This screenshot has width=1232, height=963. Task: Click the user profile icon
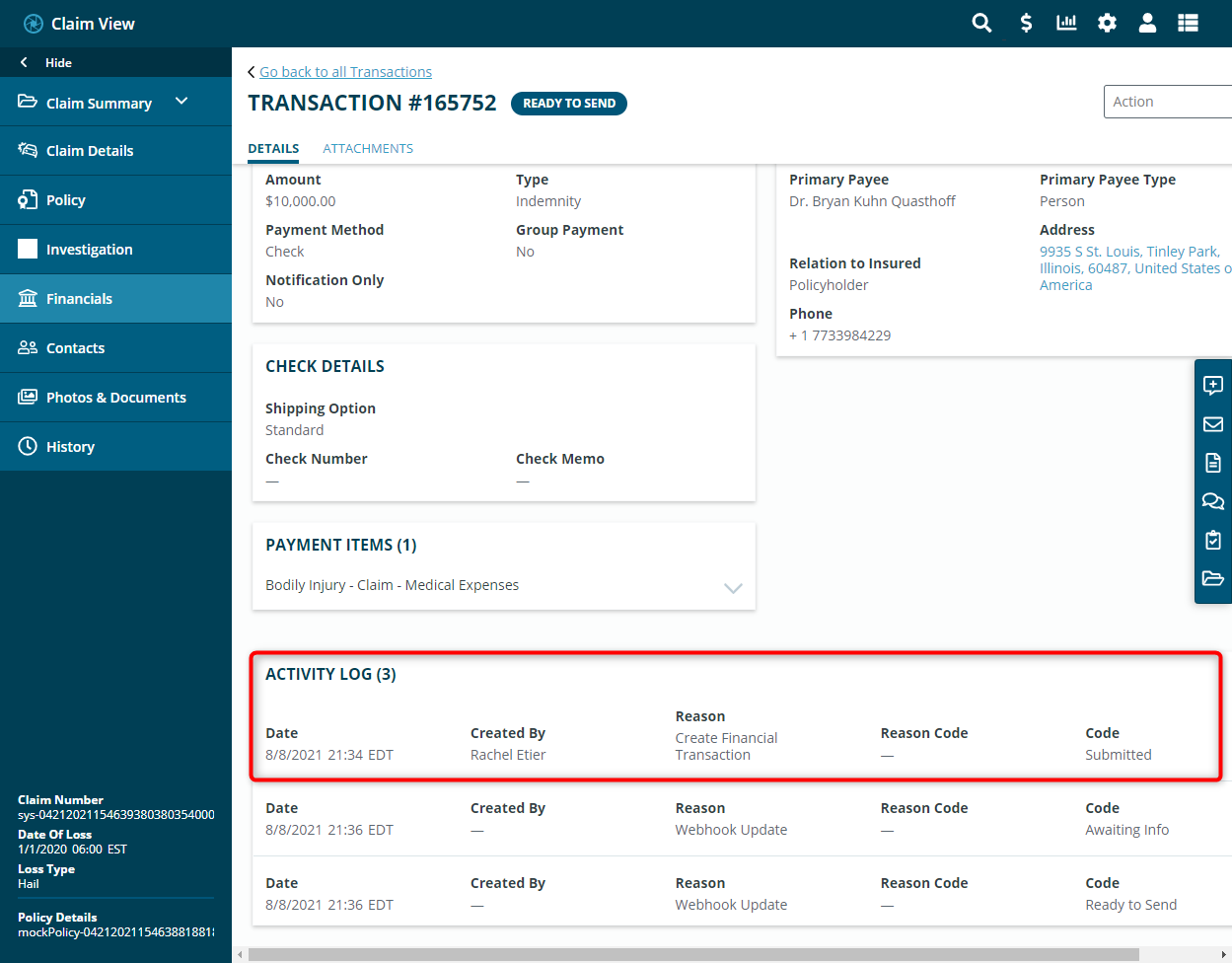tap(1147, 23)
